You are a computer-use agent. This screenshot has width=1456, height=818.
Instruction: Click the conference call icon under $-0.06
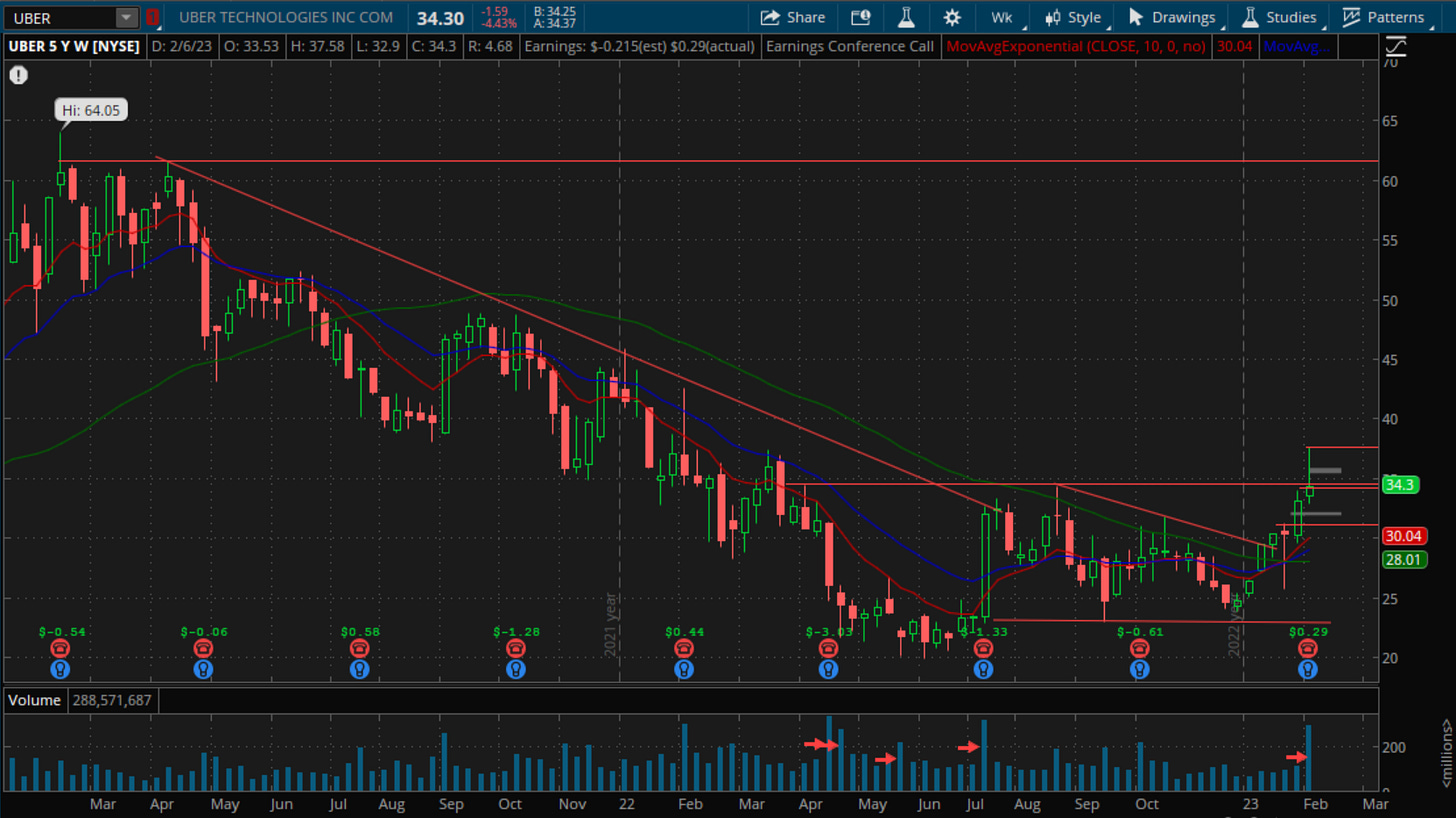[203, 649]
